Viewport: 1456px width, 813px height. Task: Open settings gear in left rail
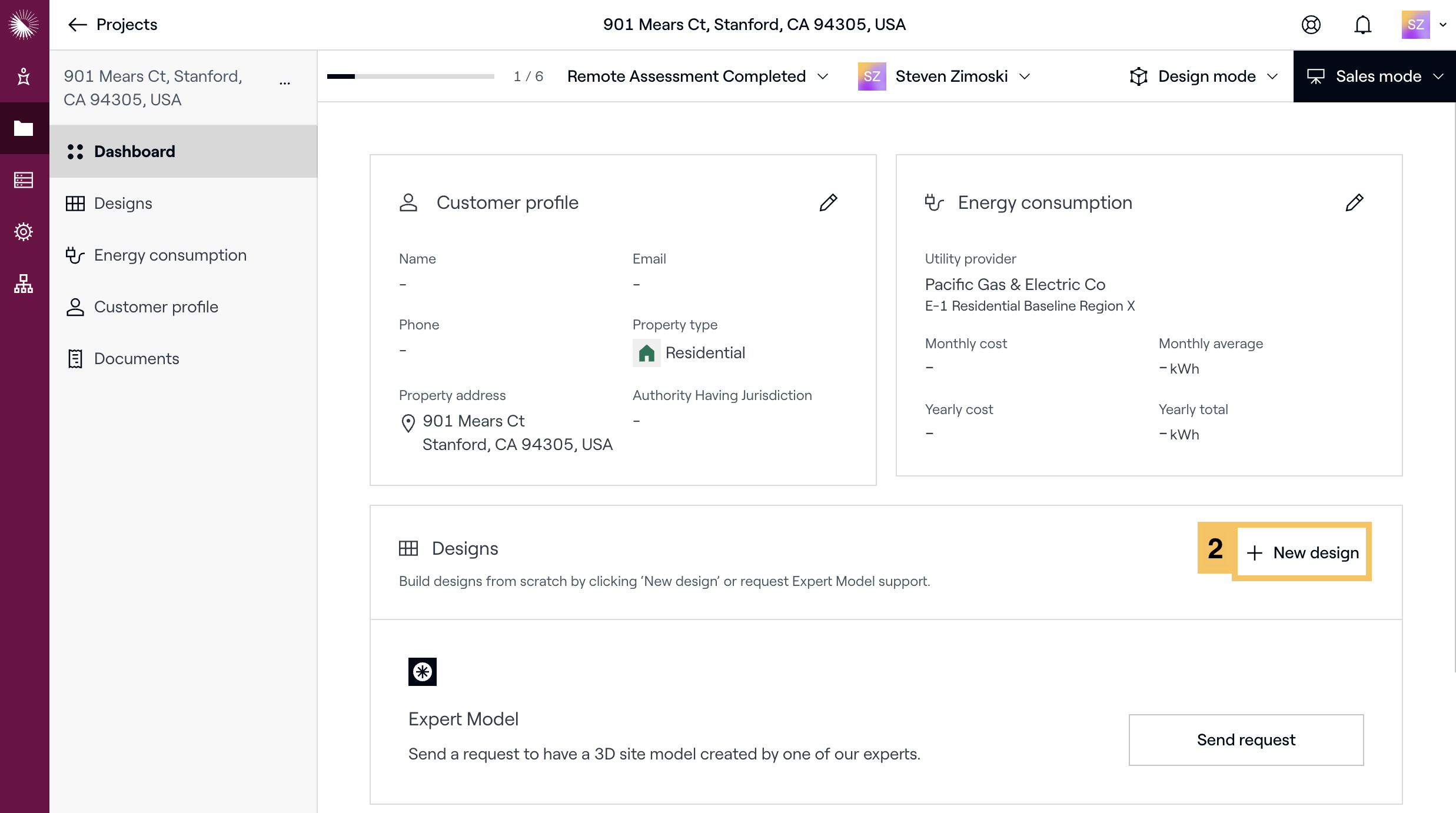[x=24, y=232]
